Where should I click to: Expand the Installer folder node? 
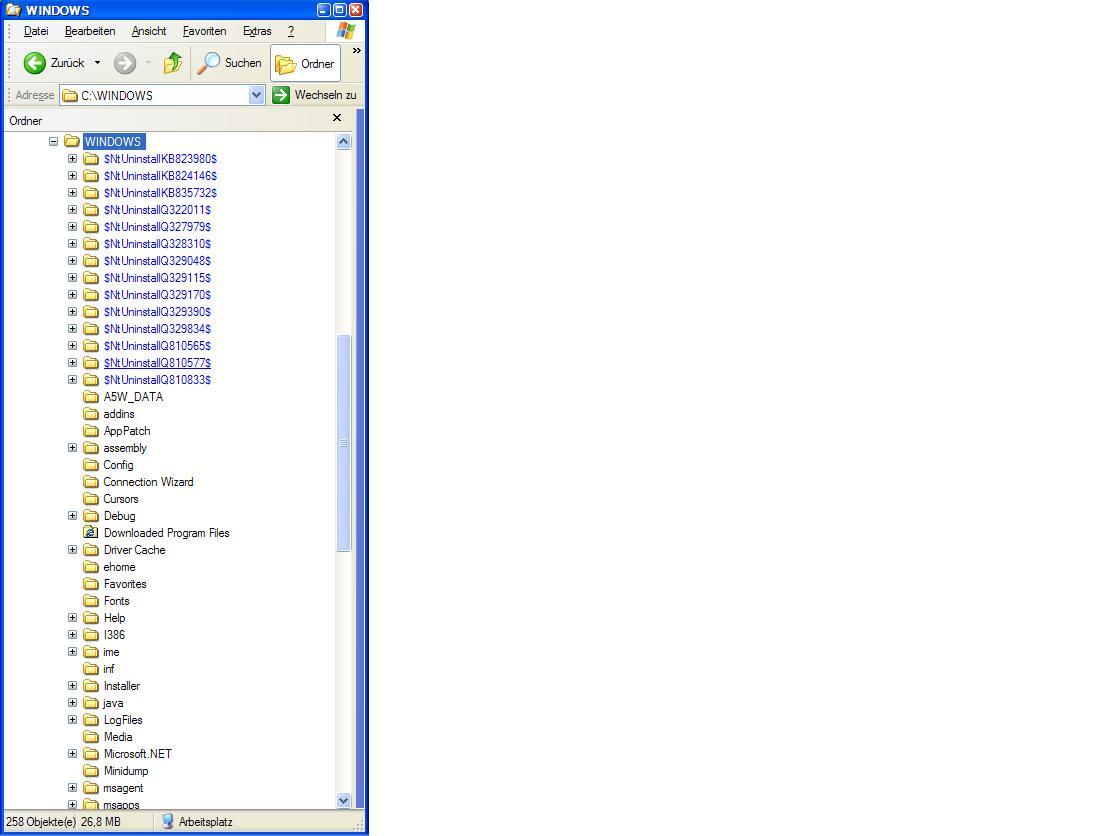[72, 685]
